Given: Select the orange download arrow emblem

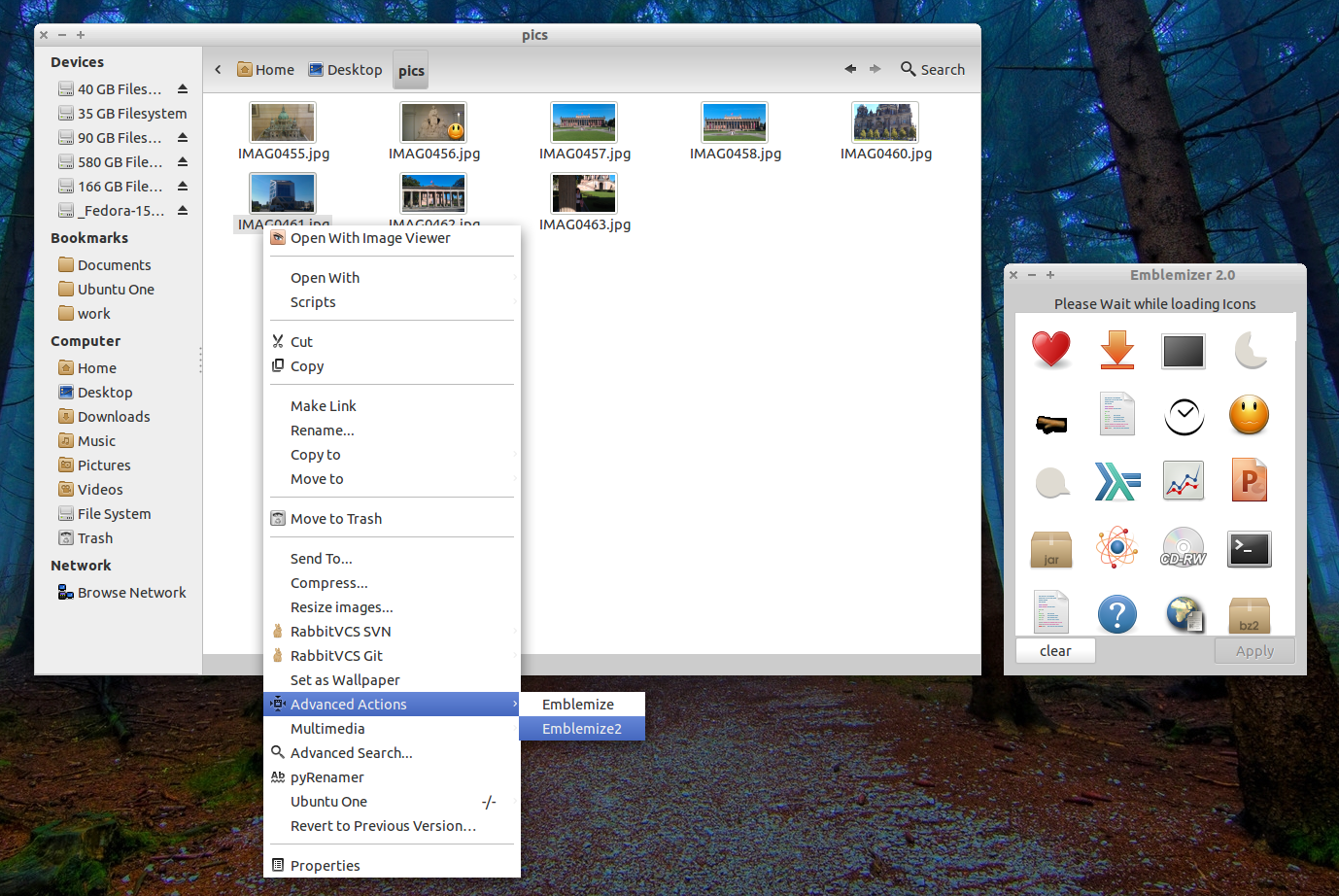Looking at the screenshot, I should 1116,350.
